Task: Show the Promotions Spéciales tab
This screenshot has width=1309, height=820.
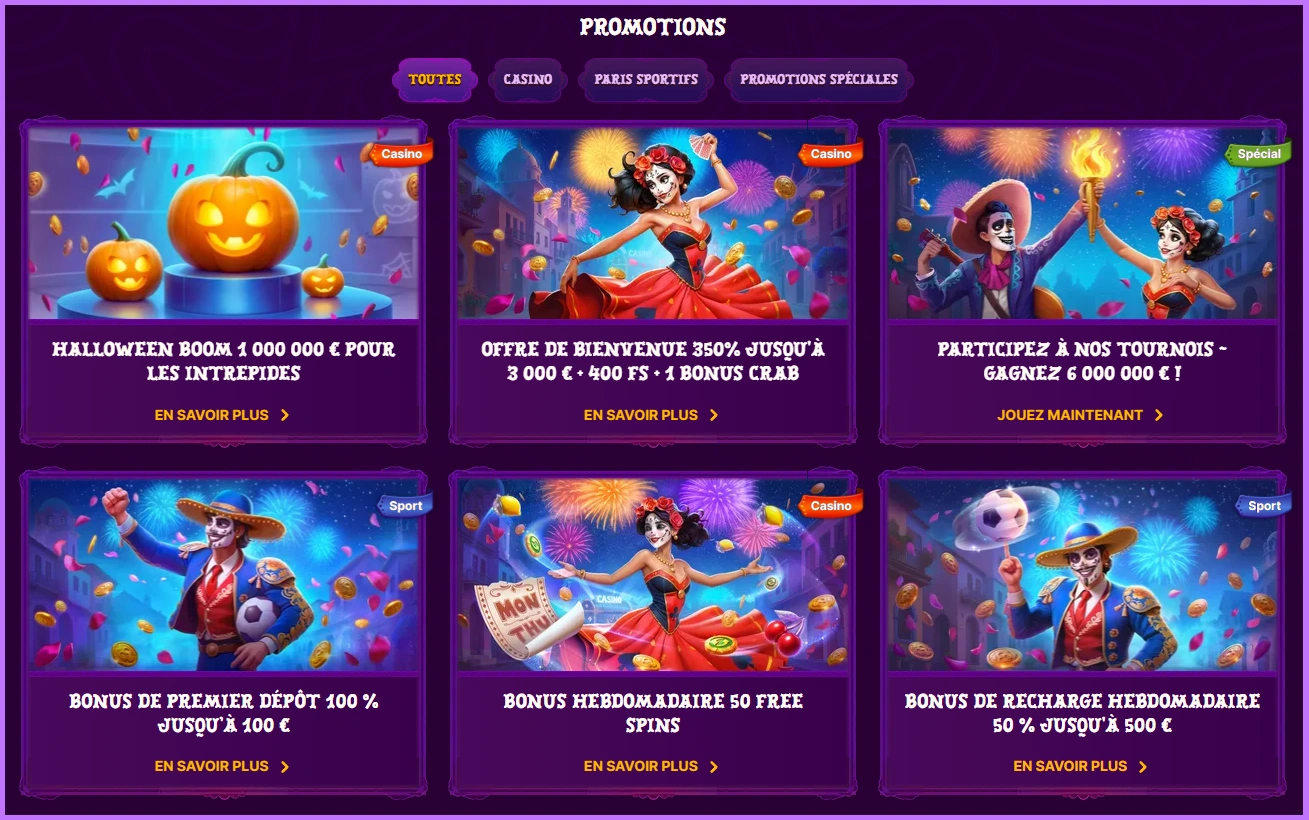Action: click(x=819, y=79)
